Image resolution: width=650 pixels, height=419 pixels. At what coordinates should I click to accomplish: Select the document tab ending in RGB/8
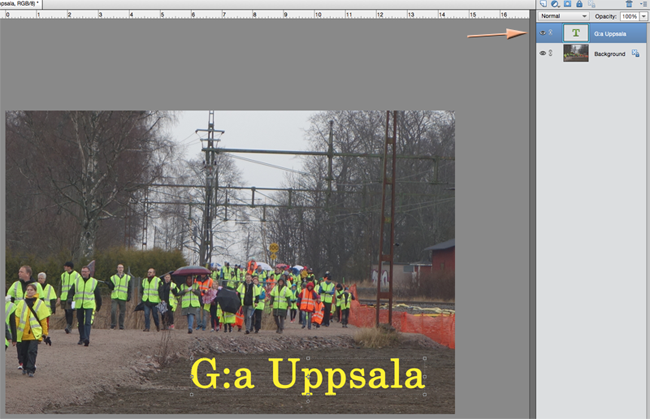click(x=19, y=4)
